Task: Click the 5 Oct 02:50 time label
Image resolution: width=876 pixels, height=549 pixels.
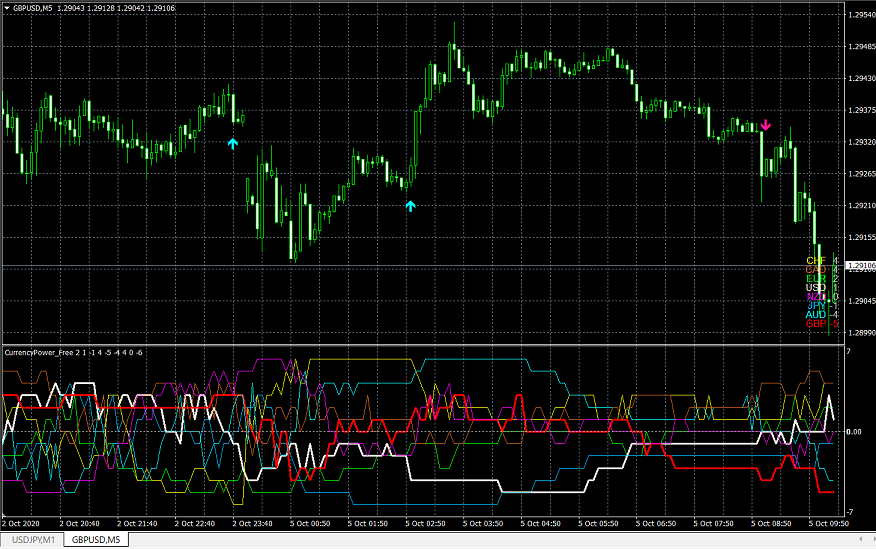Action: 425,524
